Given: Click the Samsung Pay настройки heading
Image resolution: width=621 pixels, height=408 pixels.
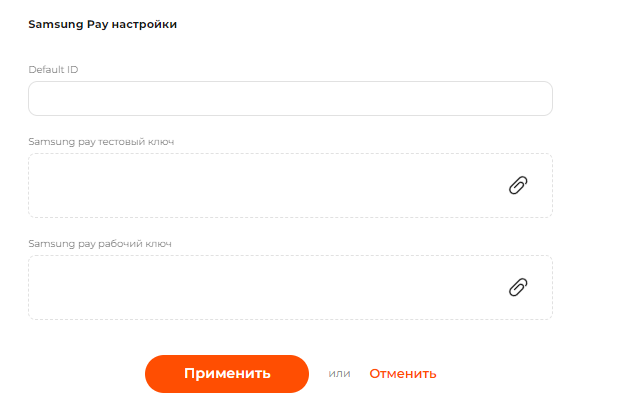Looking at the screenshot, I should coord(103,24).
